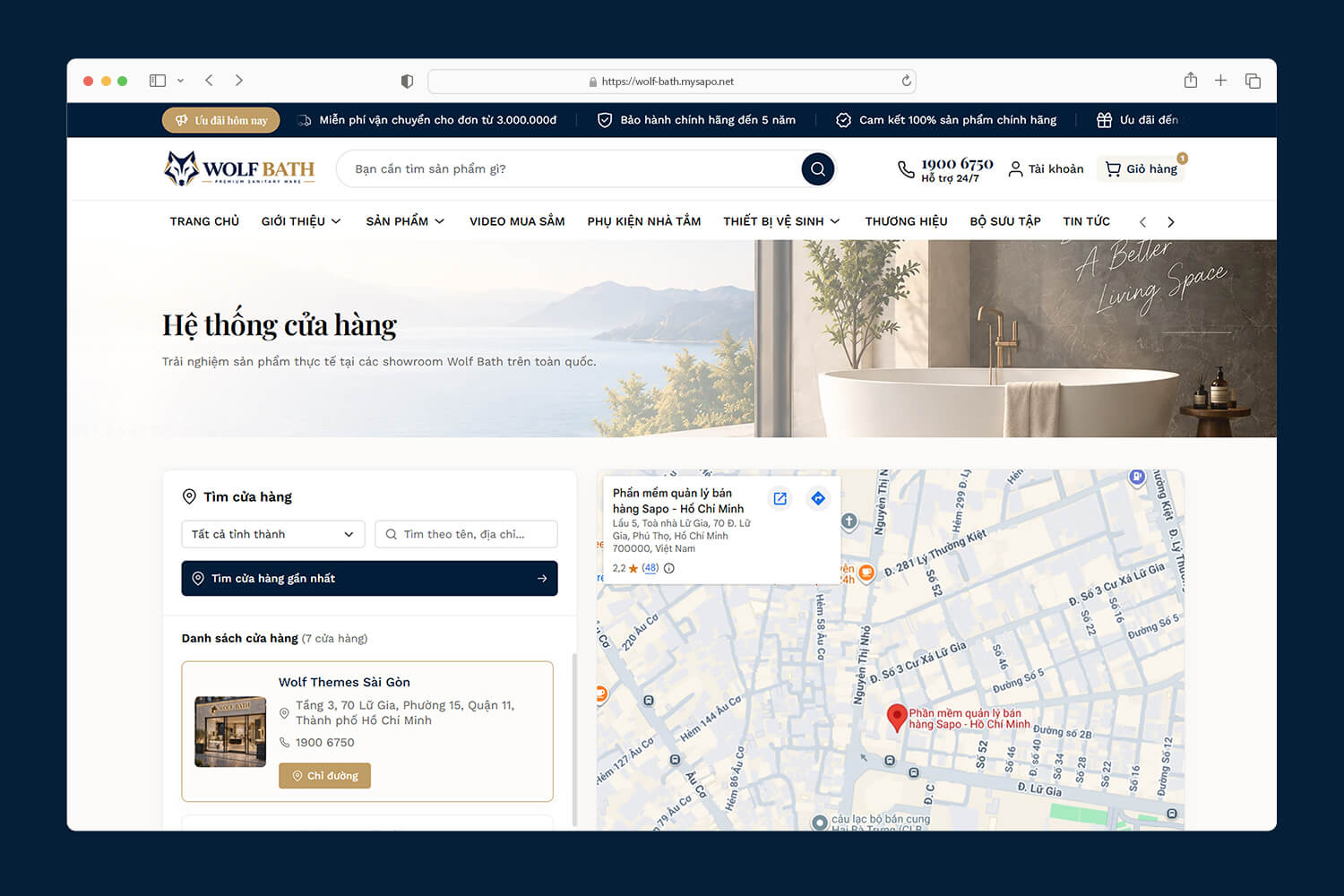
Task: Click the browser address bar URL
Action: (x=668, y=82)
